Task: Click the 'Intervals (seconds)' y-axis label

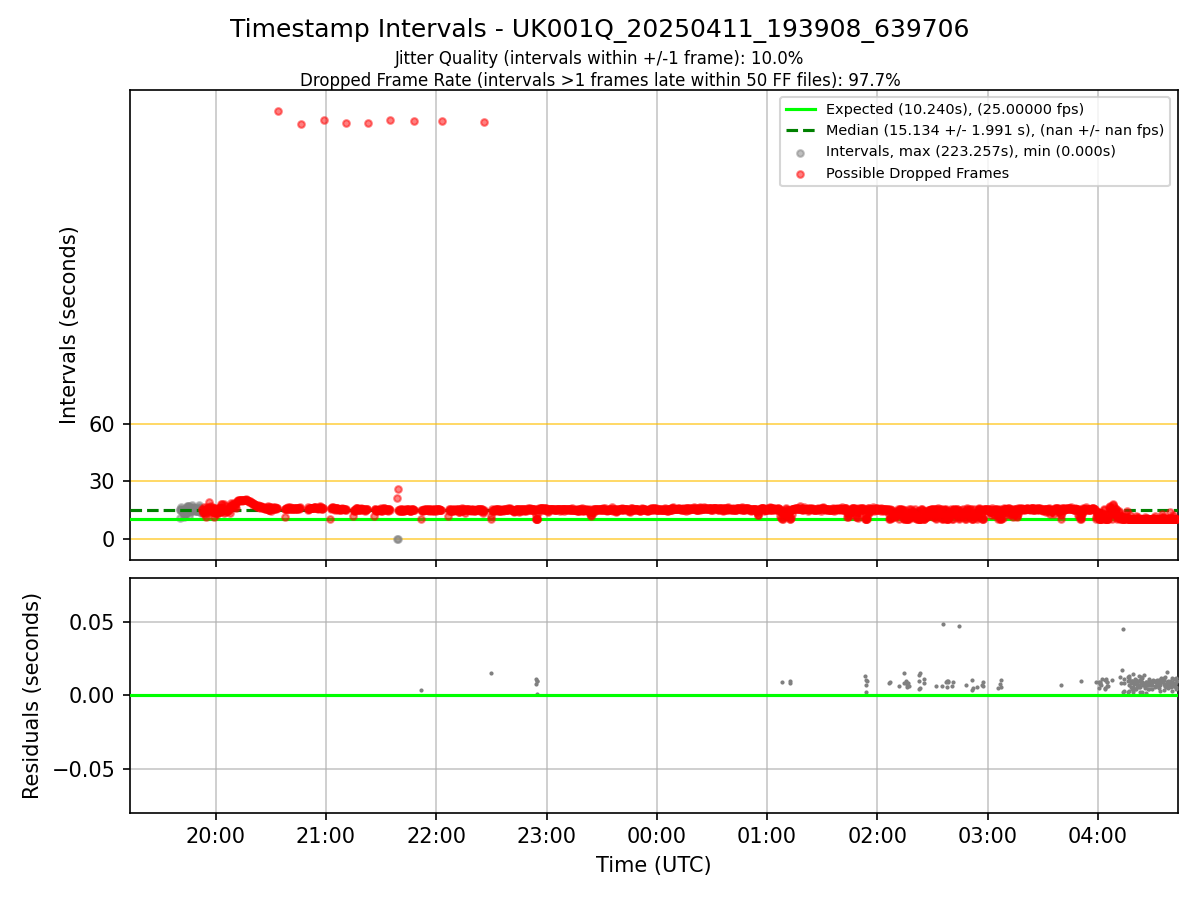Action: [68, 325]
